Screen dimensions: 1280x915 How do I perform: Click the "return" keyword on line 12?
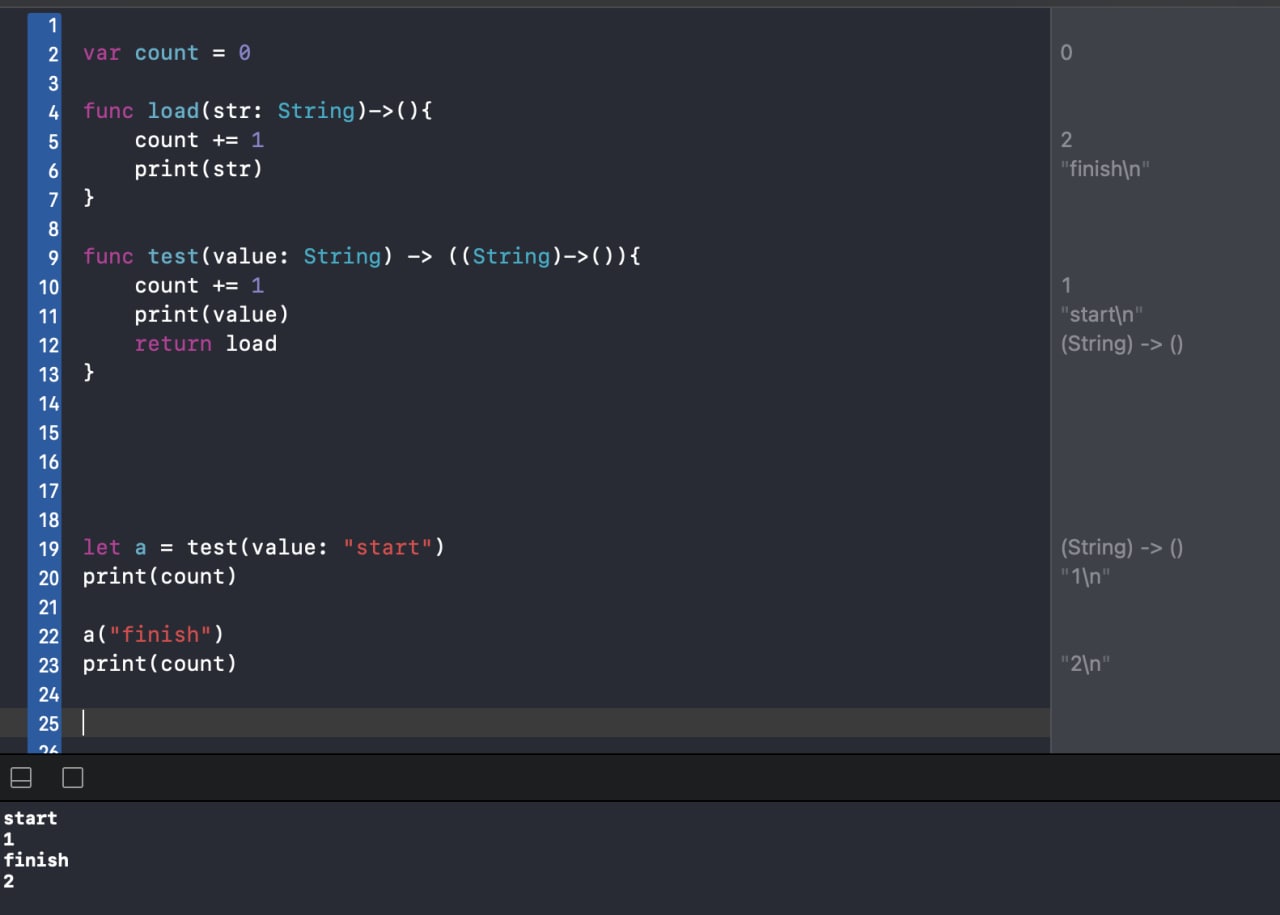(x=173, y=343)
